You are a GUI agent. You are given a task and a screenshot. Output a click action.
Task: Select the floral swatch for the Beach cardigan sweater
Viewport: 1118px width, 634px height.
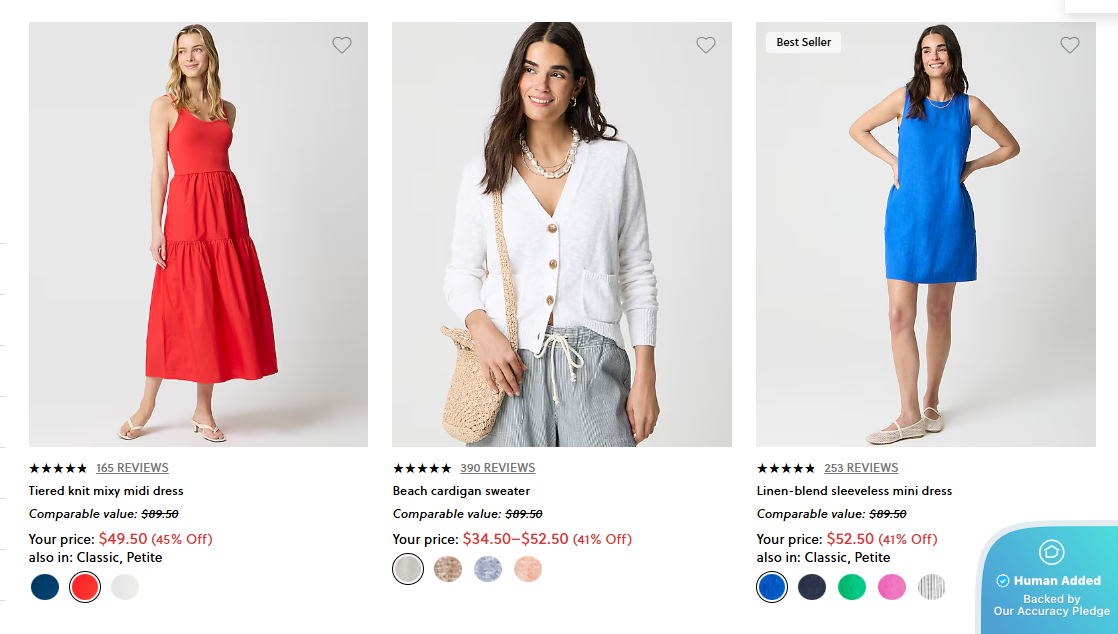448,568
